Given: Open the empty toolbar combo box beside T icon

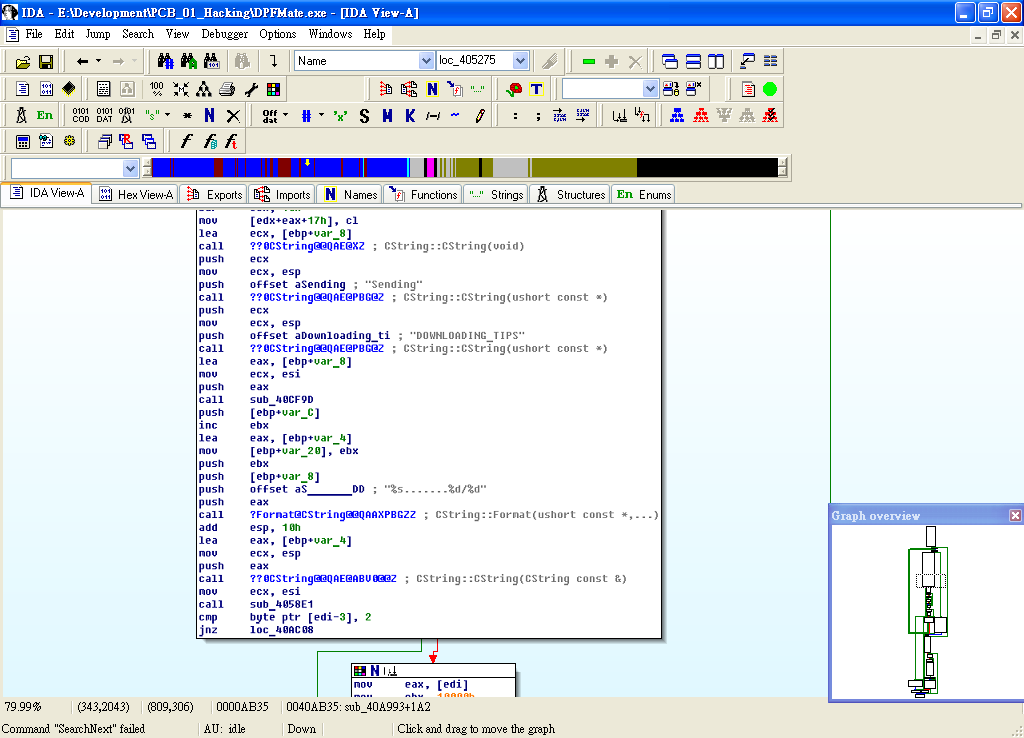Looking at the screenshot, I should pos(650,89).
